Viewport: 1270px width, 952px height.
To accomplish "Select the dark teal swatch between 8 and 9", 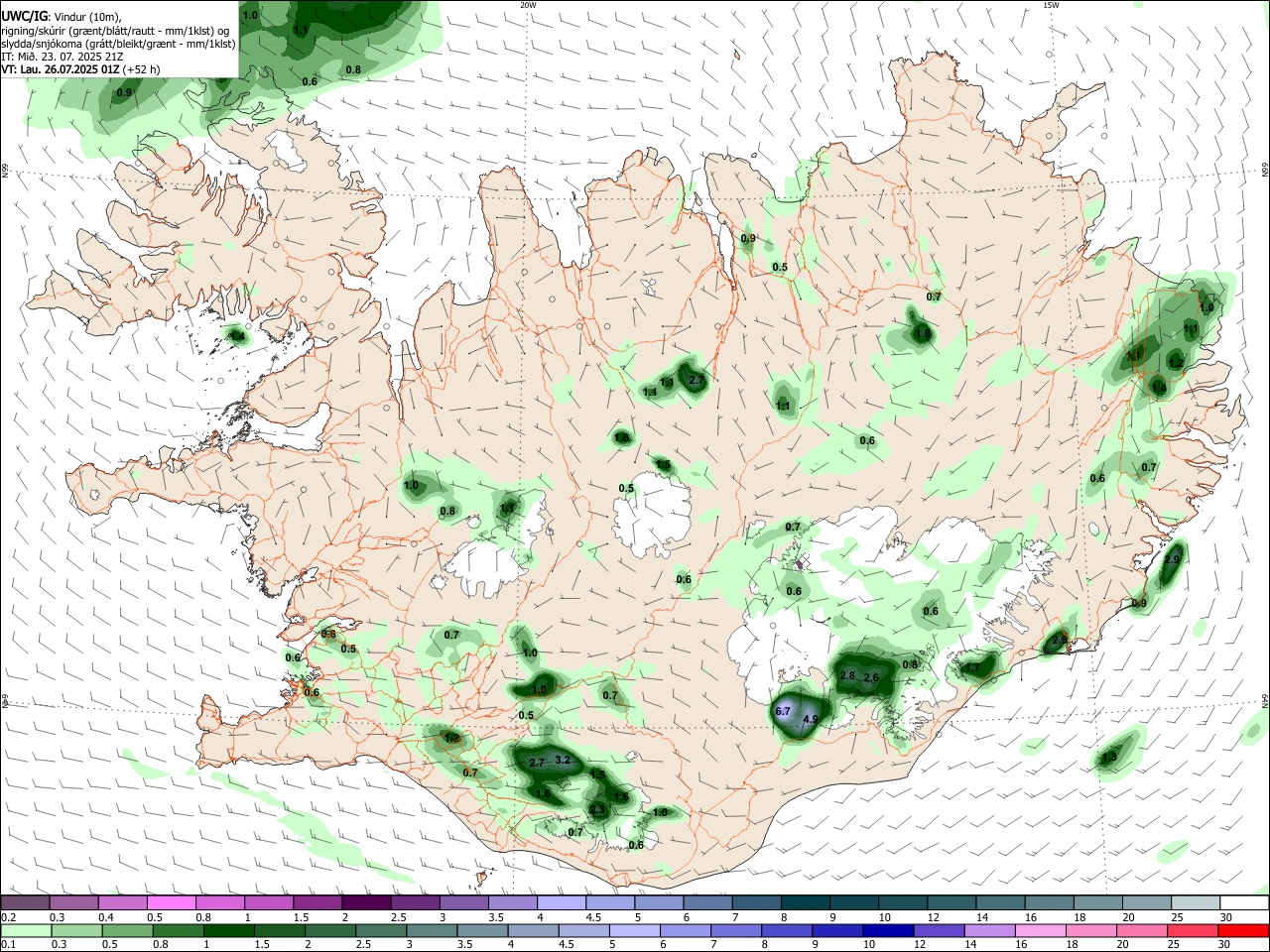I will click(x=806, y=903).
